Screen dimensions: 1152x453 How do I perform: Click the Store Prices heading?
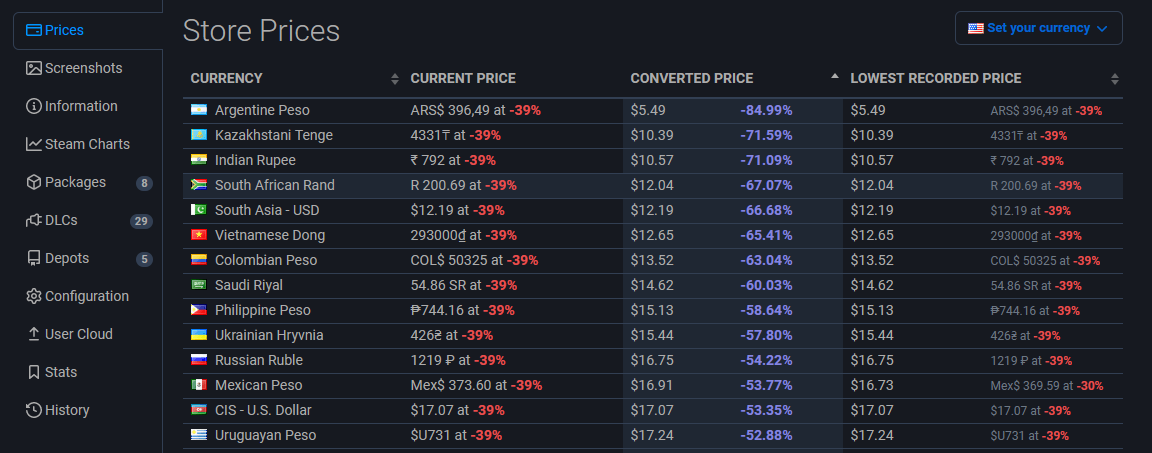261,31
